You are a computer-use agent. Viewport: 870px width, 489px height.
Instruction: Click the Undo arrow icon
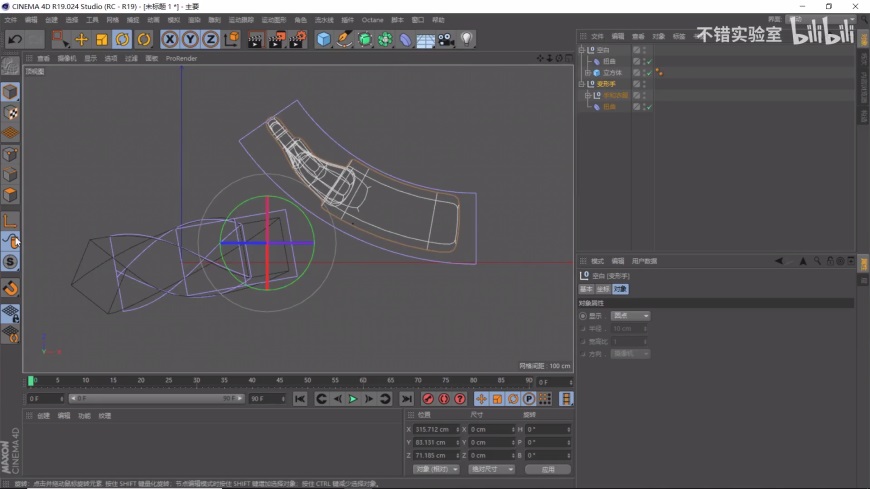click(x=15, y=39)
